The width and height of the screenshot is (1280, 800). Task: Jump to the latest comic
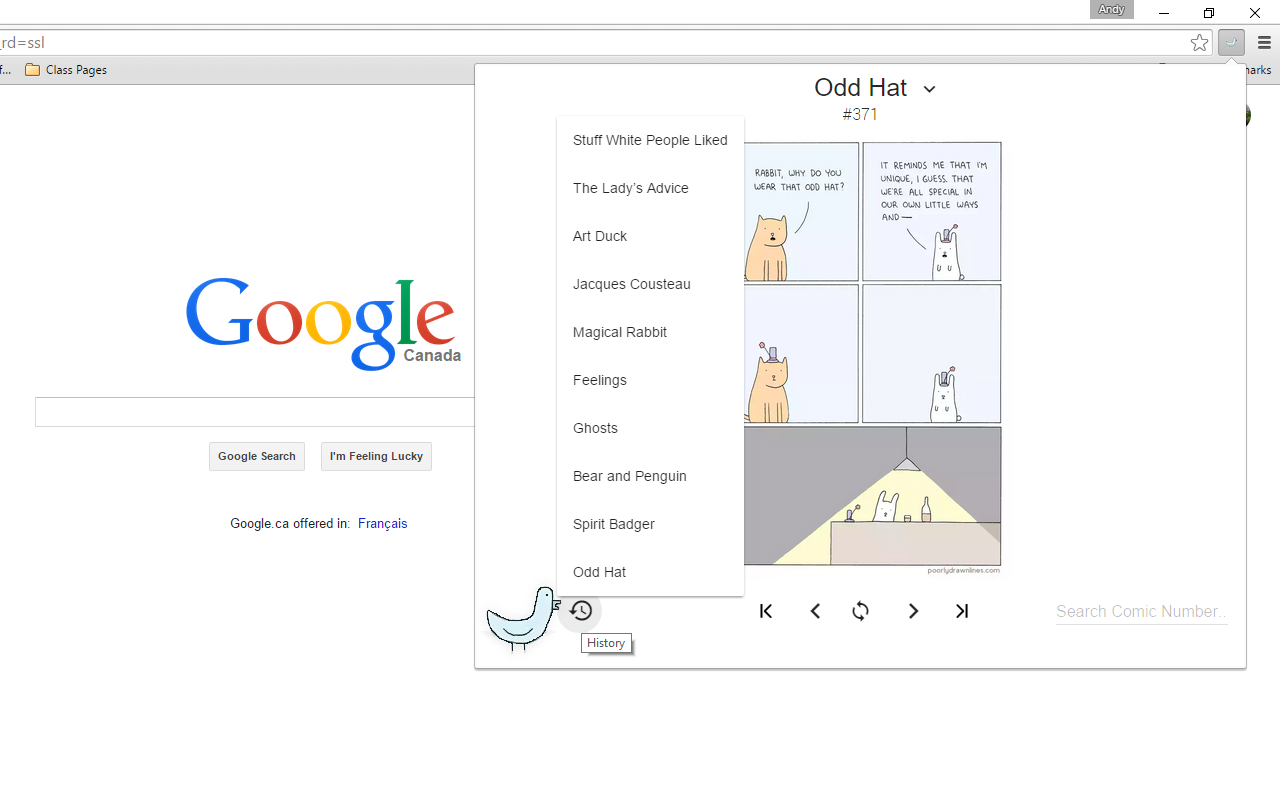(x=962, y=611)
